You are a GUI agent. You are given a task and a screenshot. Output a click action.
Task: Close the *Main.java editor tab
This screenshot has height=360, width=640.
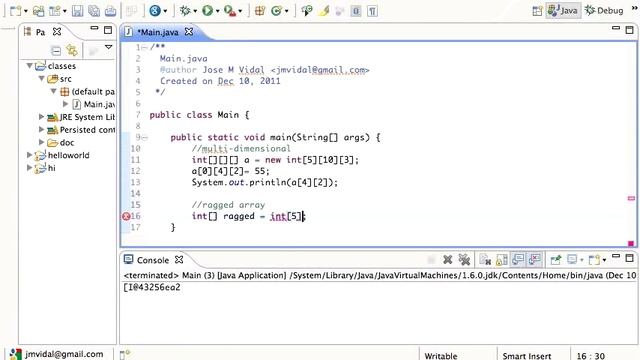pyautogui.click(x=189, y=31)
